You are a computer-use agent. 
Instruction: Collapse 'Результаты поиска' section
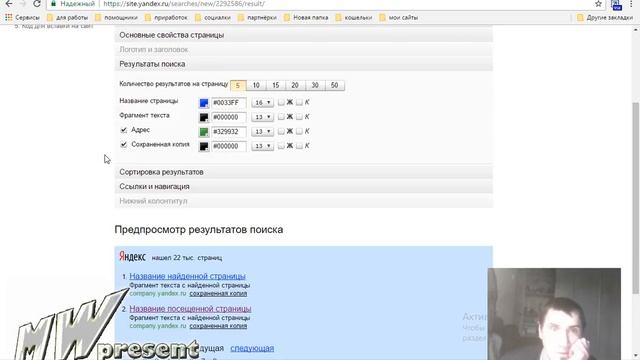[x=304, y=64]
